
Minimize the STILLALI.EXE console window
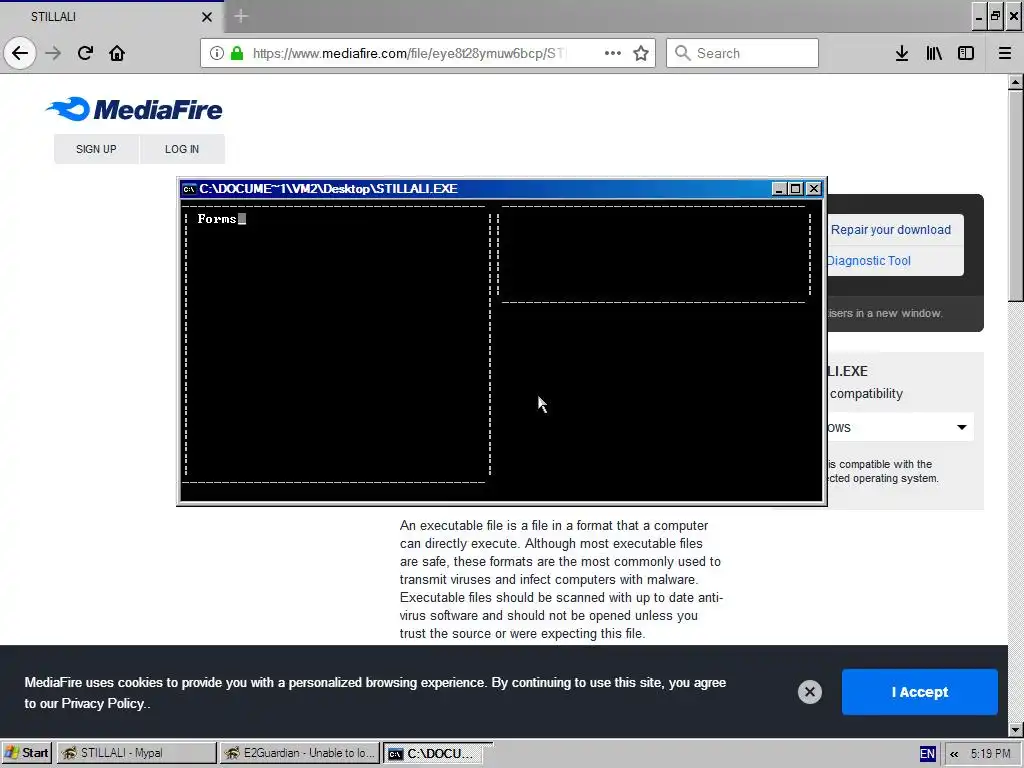tap(778, 189)
